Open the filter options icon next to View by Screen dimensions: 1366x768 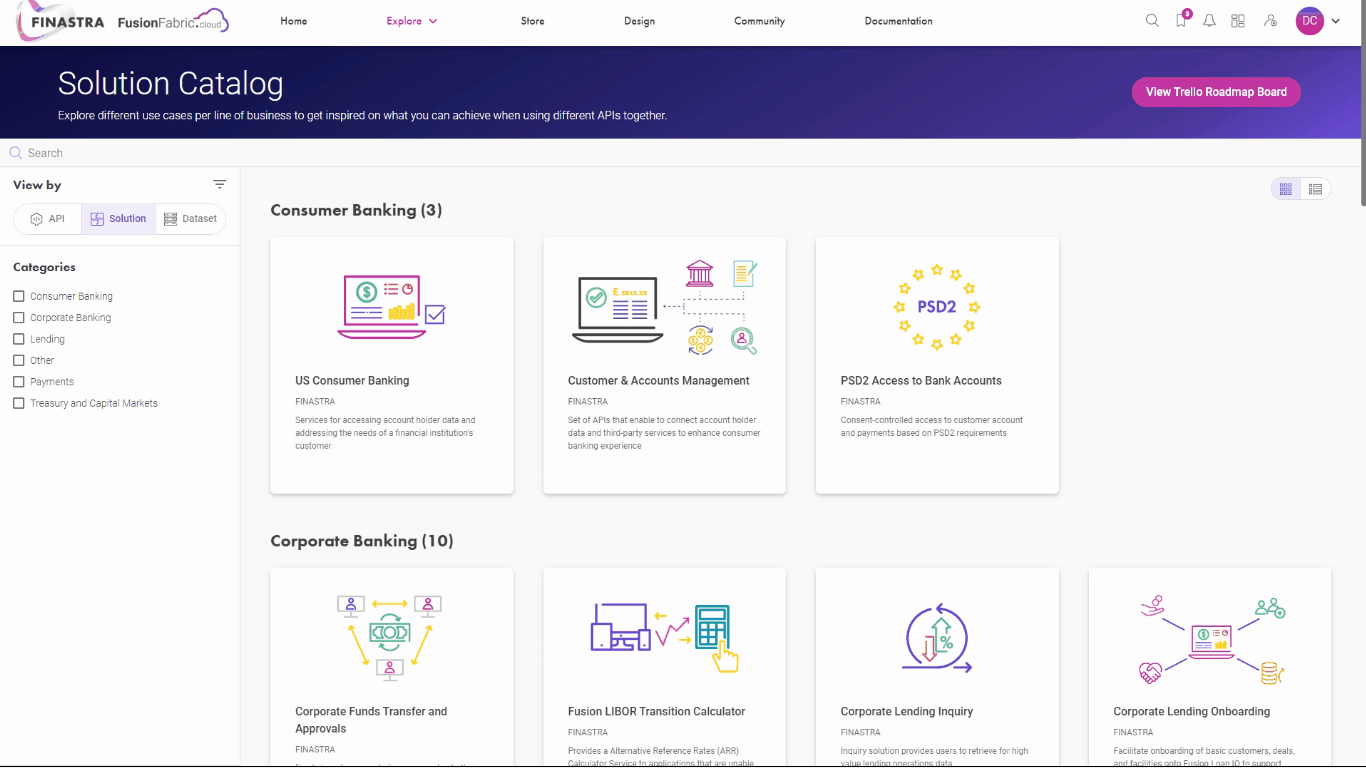[x=220, y=184]
